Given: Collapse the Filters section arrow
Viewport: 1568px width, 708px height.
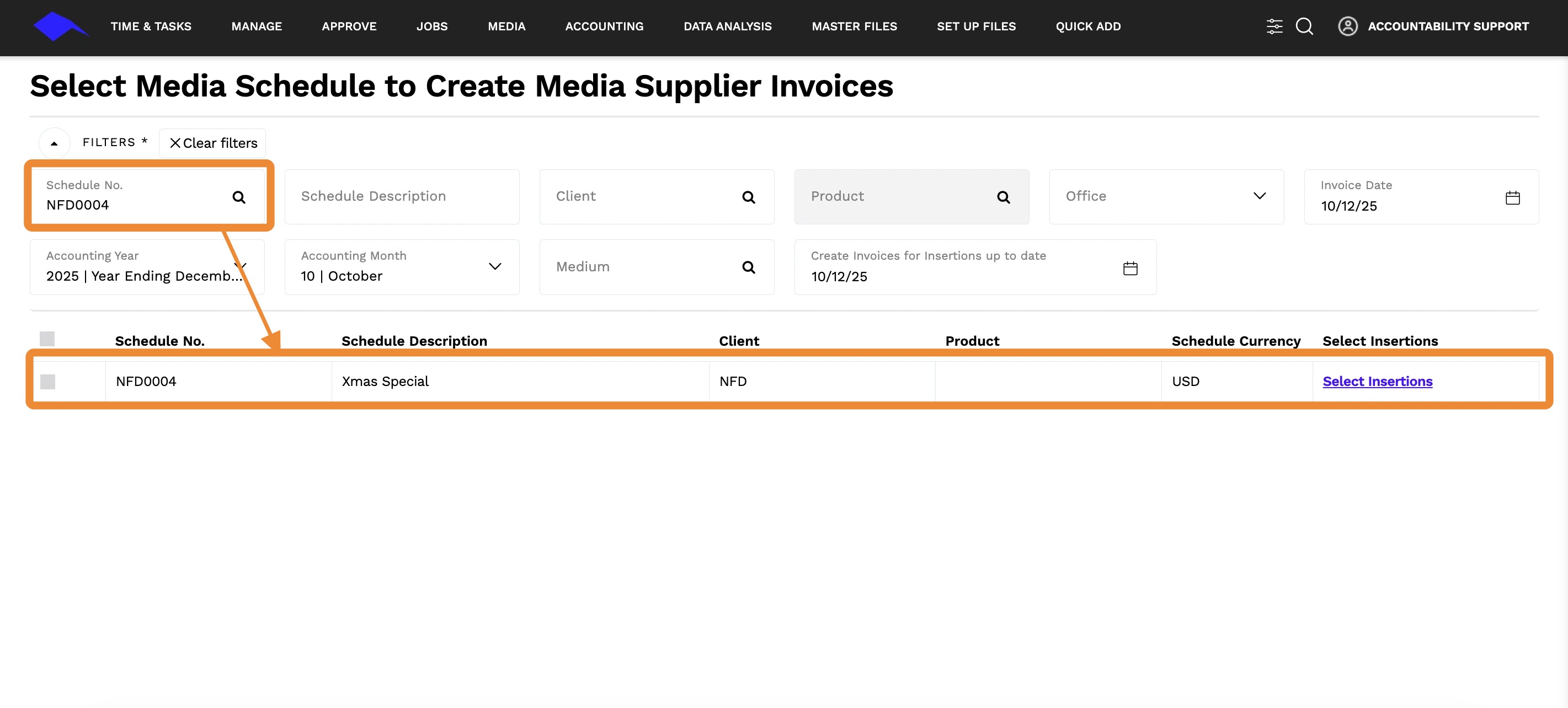Looking at the screenshot, I should pos(54,143).
